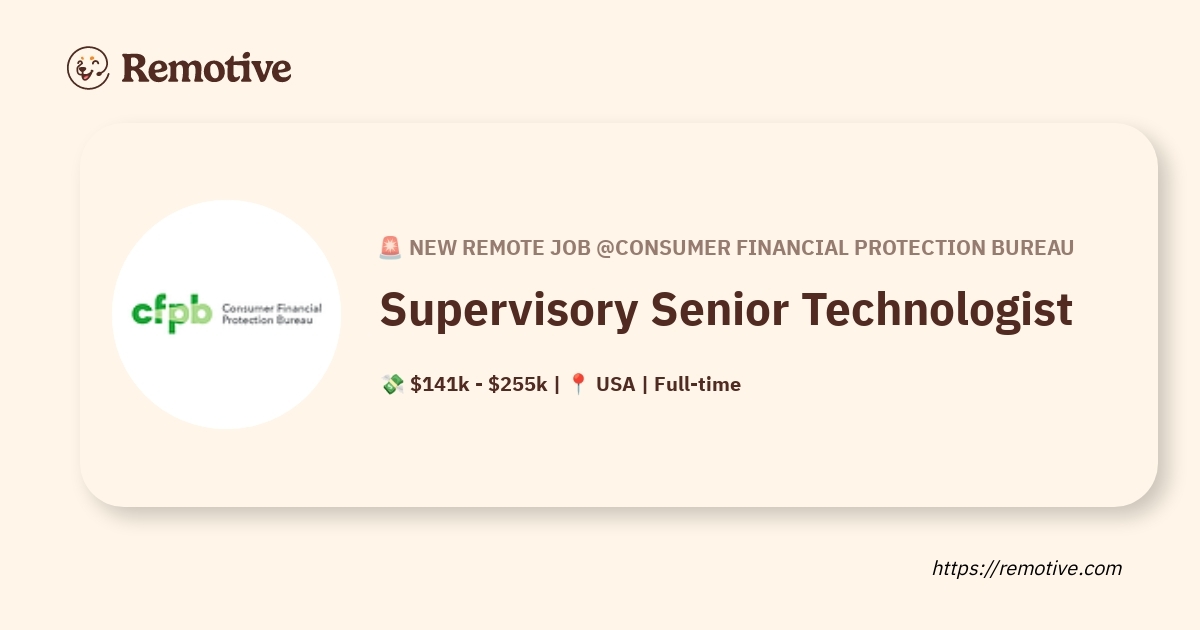Viewport: 1200px width, 630px height.
Task: Click the Full-time job type label
Action: coord(697,384)
